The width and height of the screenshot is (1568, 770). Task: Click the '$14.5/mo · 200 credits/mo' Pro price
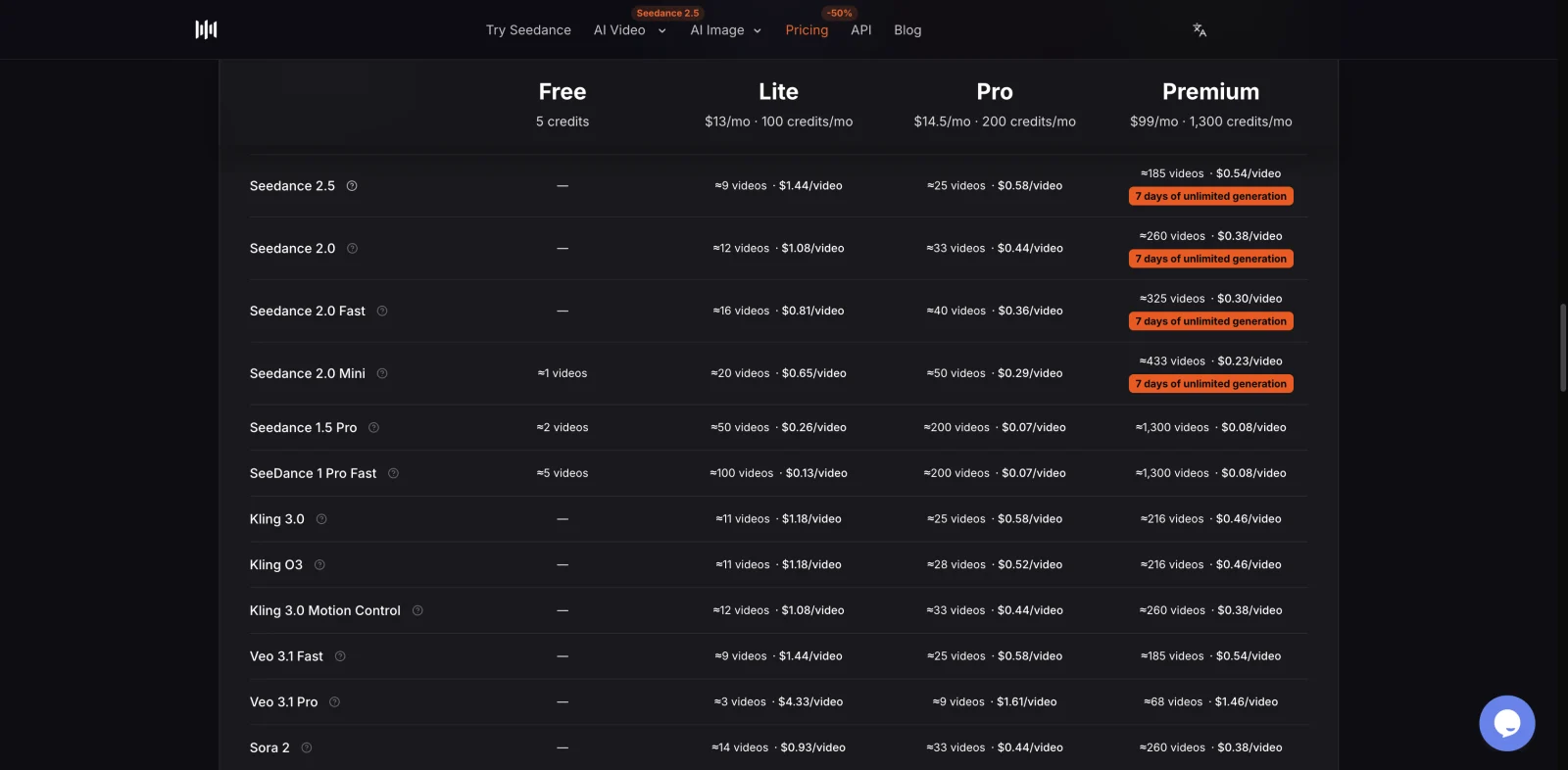pos(995,121)
